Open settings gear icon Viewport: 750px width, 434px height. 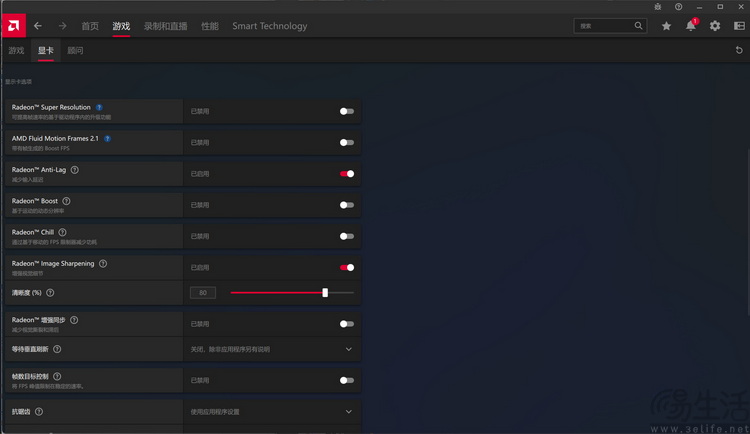point(715,26)
